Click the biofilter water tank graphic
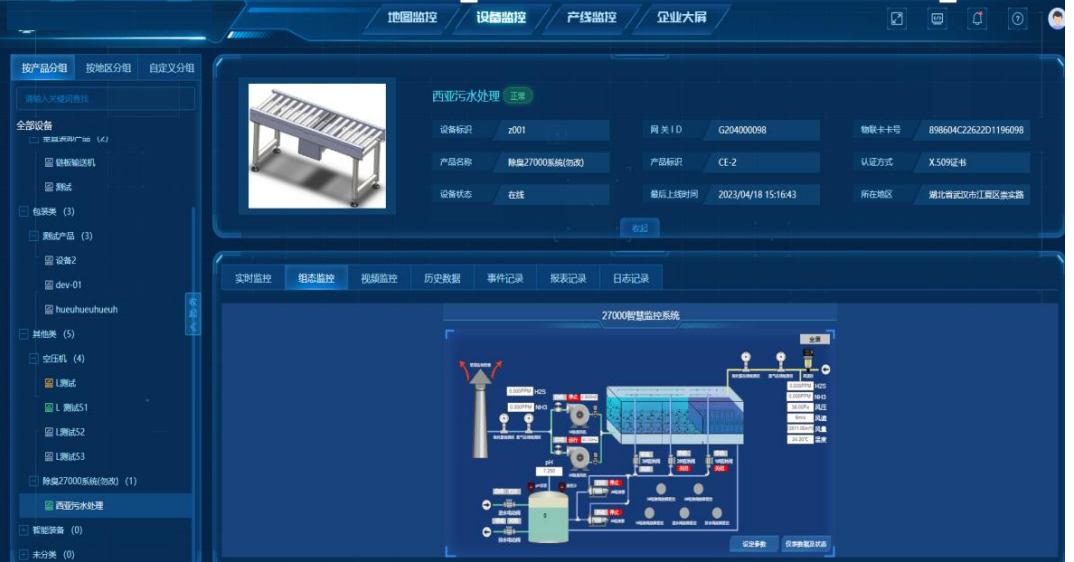Image resolution: width=1074 pixels, height=562 pixels. 675,415
